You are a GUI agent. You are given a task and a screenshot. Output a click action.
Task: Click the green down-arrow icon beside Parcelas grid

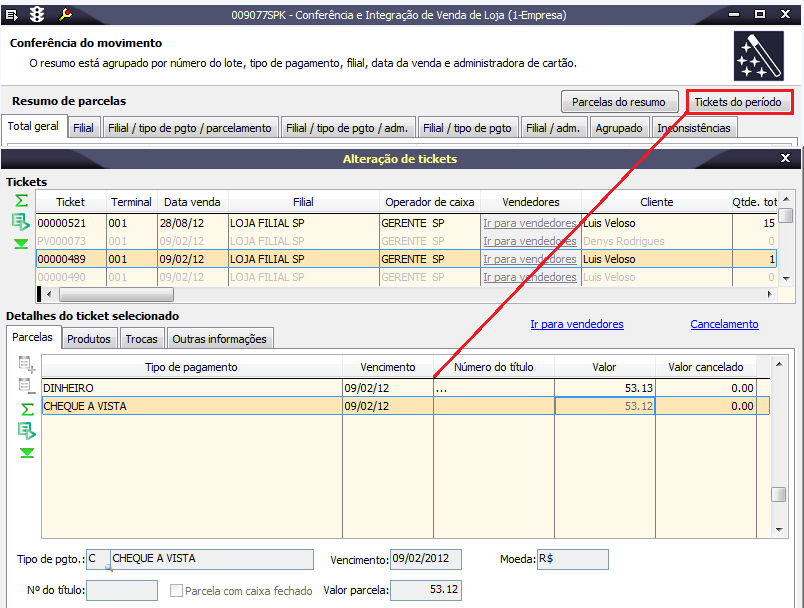[x=27, y=453]
